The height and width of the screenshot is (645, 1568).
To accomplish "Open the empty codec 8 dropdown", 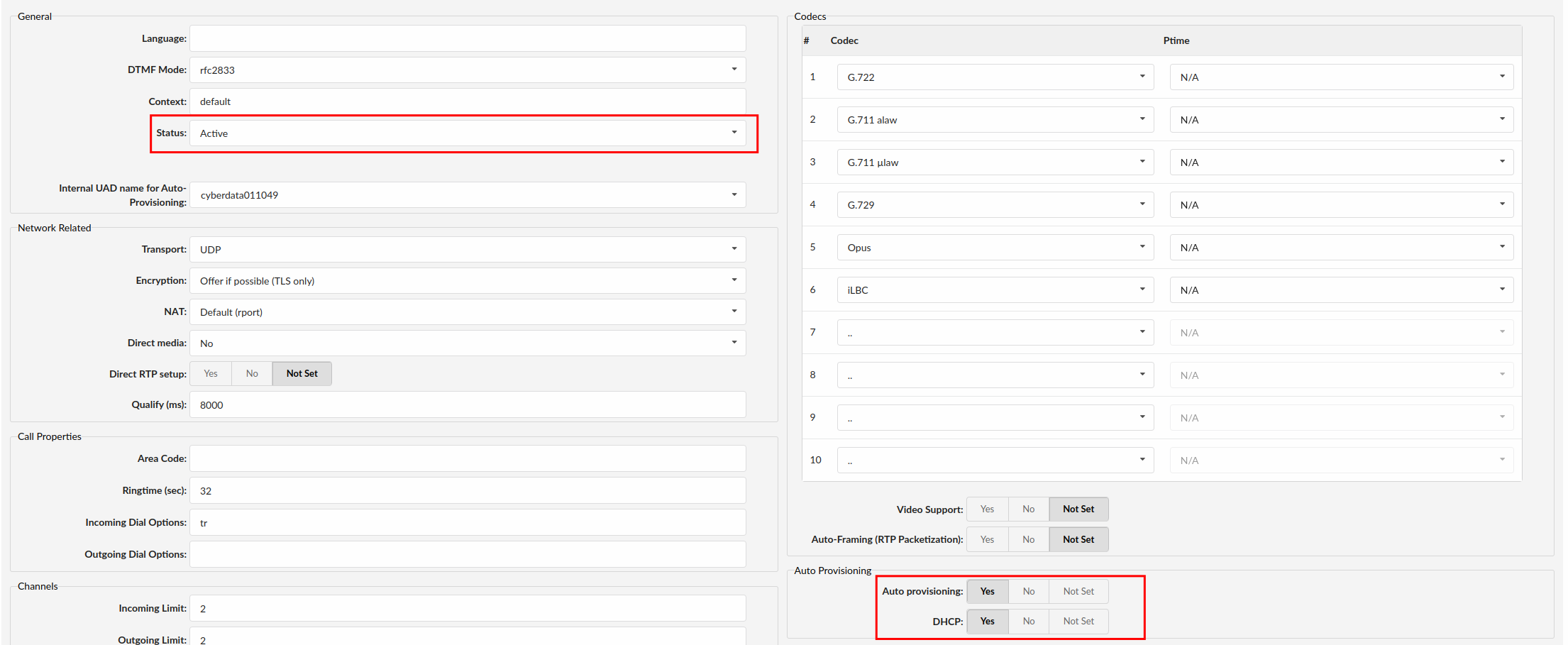I will tap(995, 375).
